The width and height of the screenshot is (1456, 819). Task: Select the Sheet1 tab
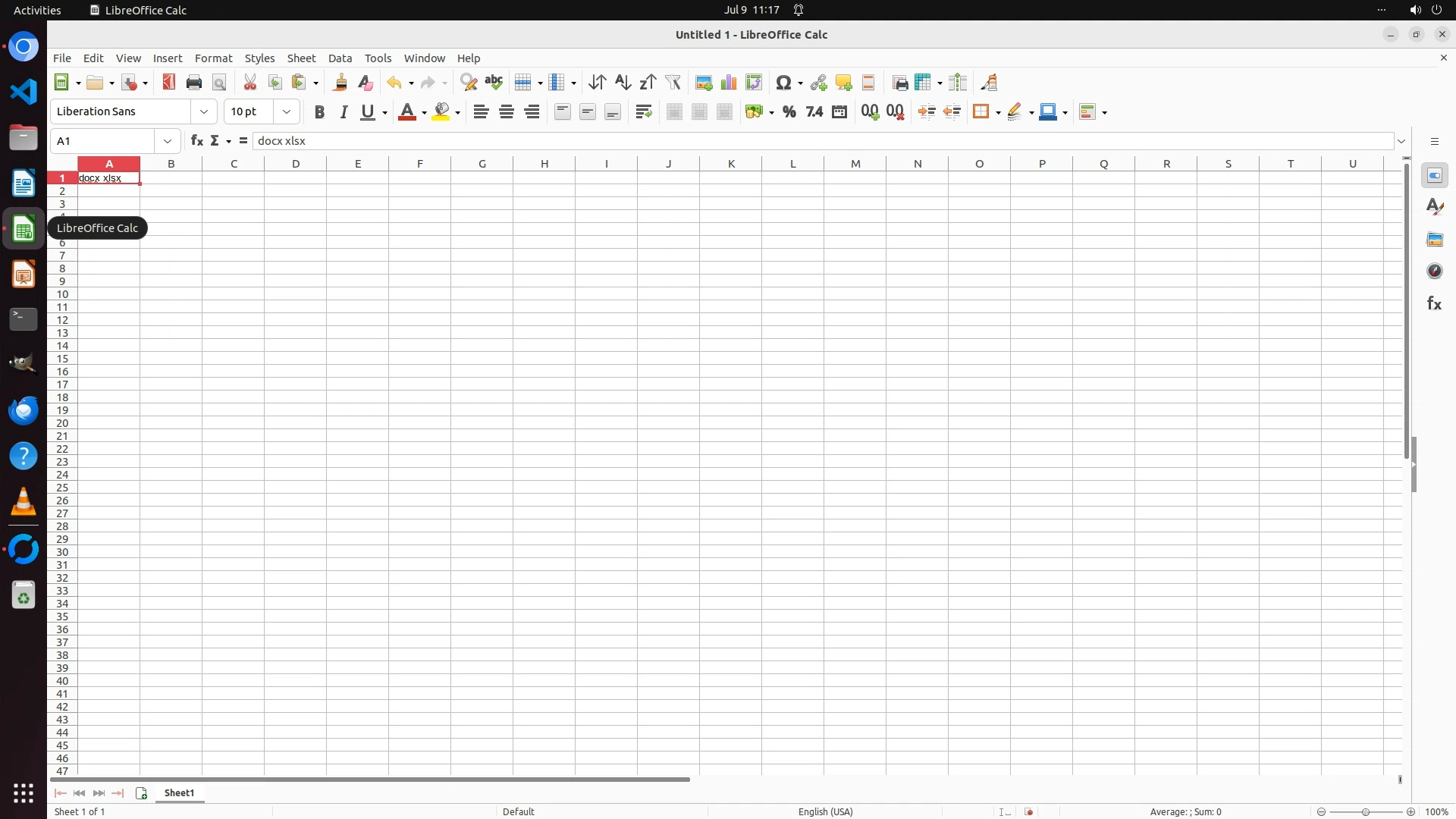(x=180, y=793)
